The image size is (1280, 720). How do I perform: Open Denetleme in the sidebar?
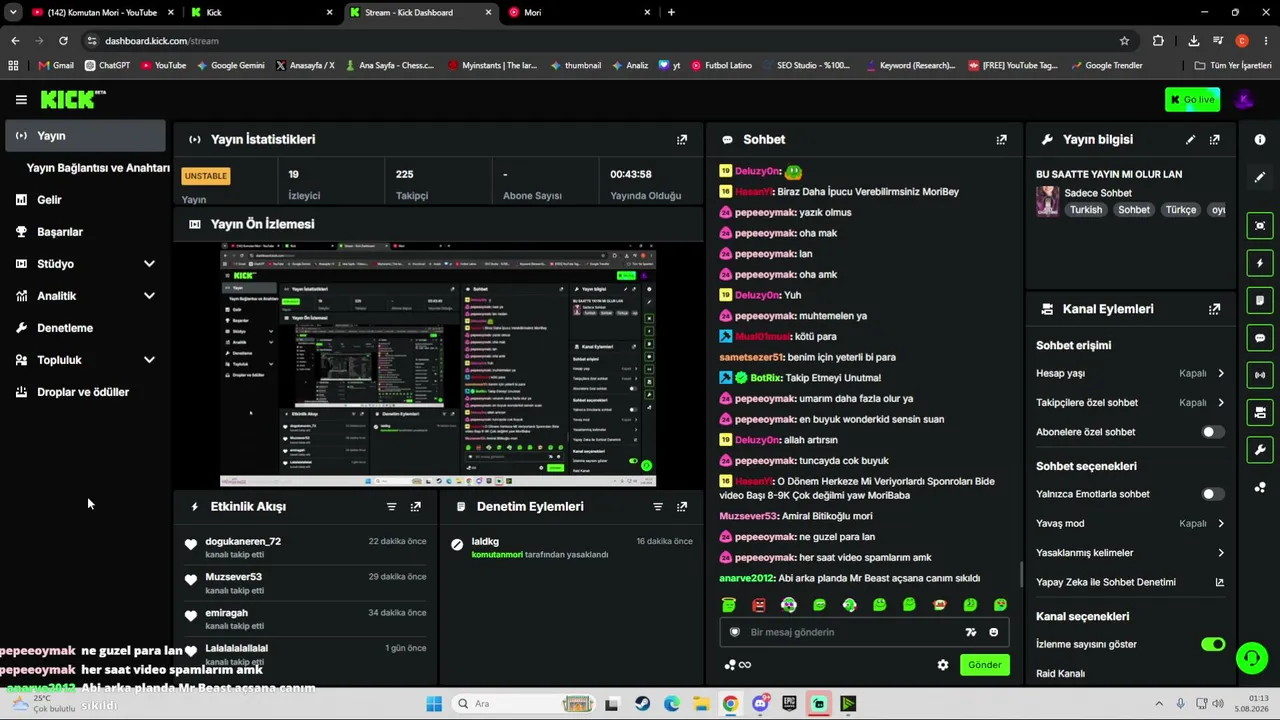(x=85, y=328)
